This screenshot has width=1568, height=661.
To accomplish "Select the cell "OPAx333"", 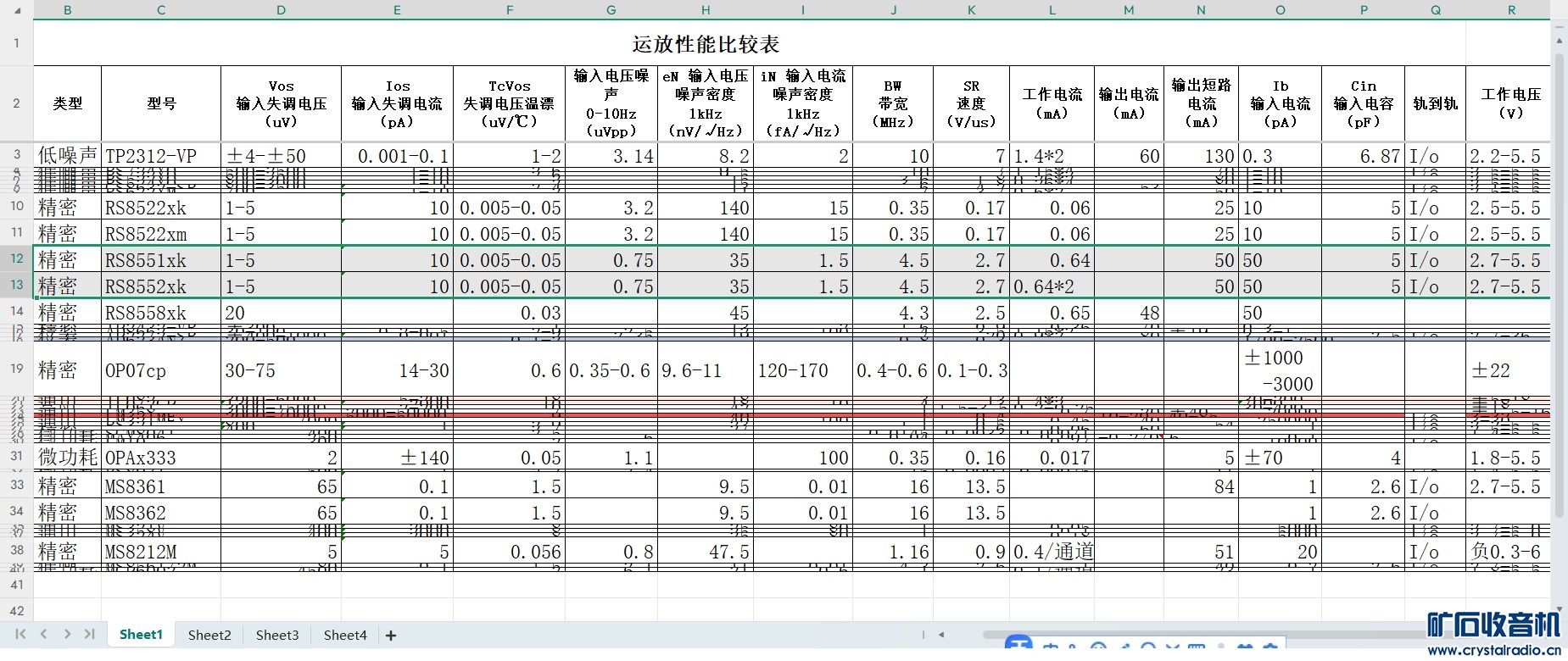I will [161, 458].
